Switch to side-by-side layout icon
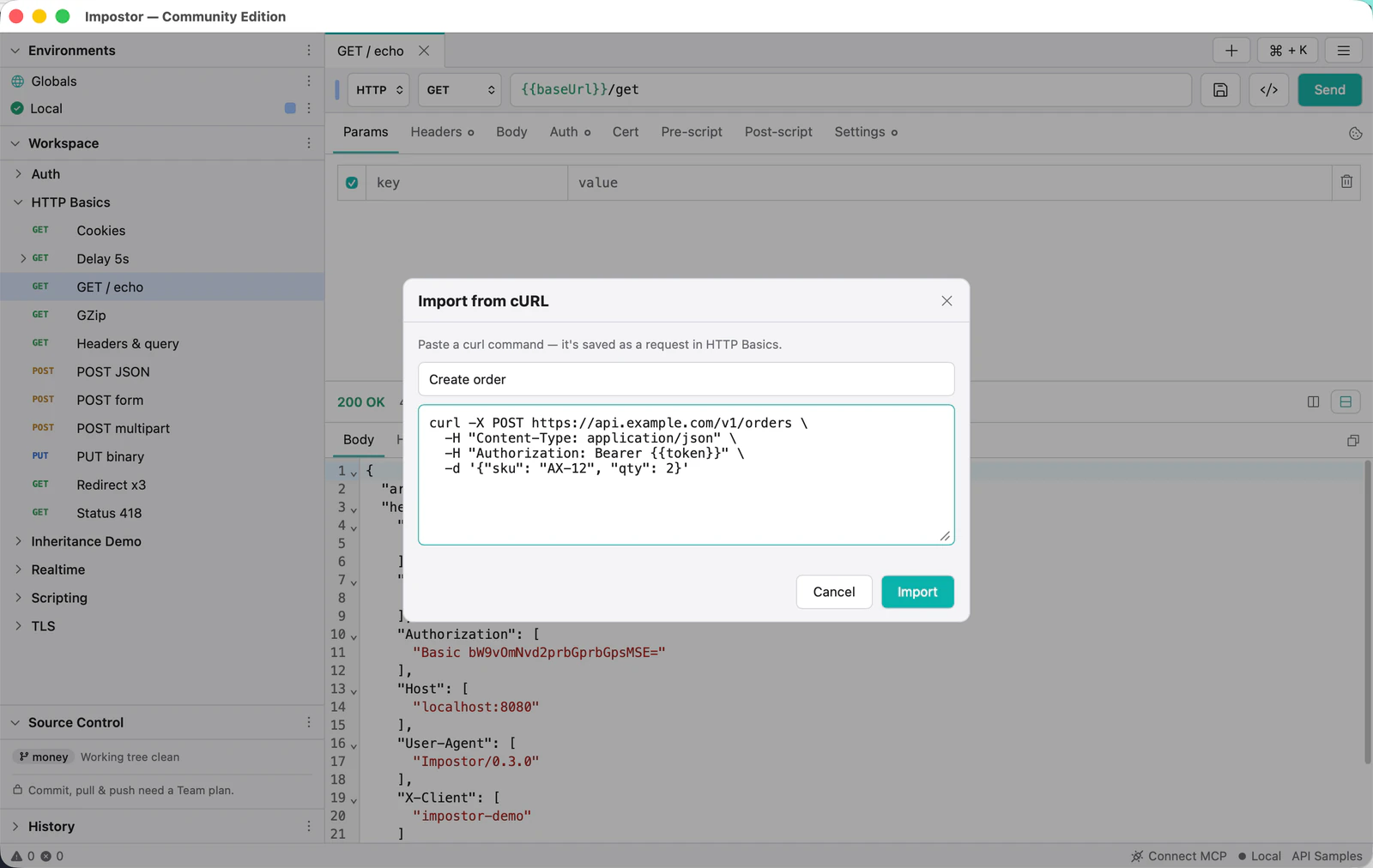Viewport: 1373px width, 868px height. tap(1313, 401)
